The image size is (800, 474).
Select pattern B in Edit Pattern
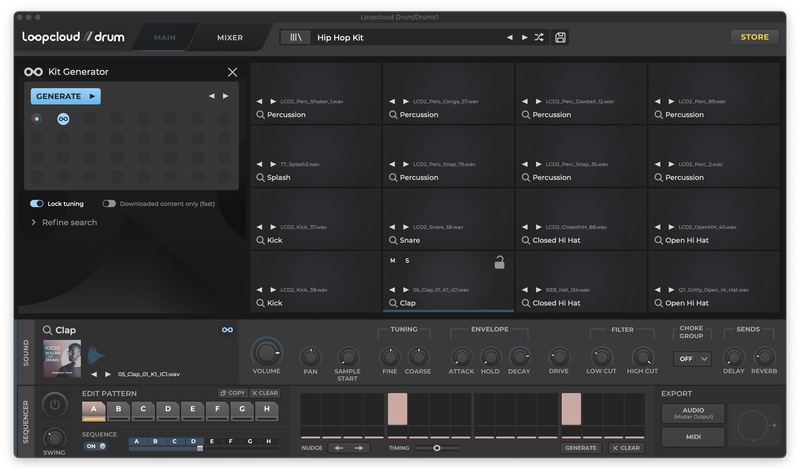118,409
